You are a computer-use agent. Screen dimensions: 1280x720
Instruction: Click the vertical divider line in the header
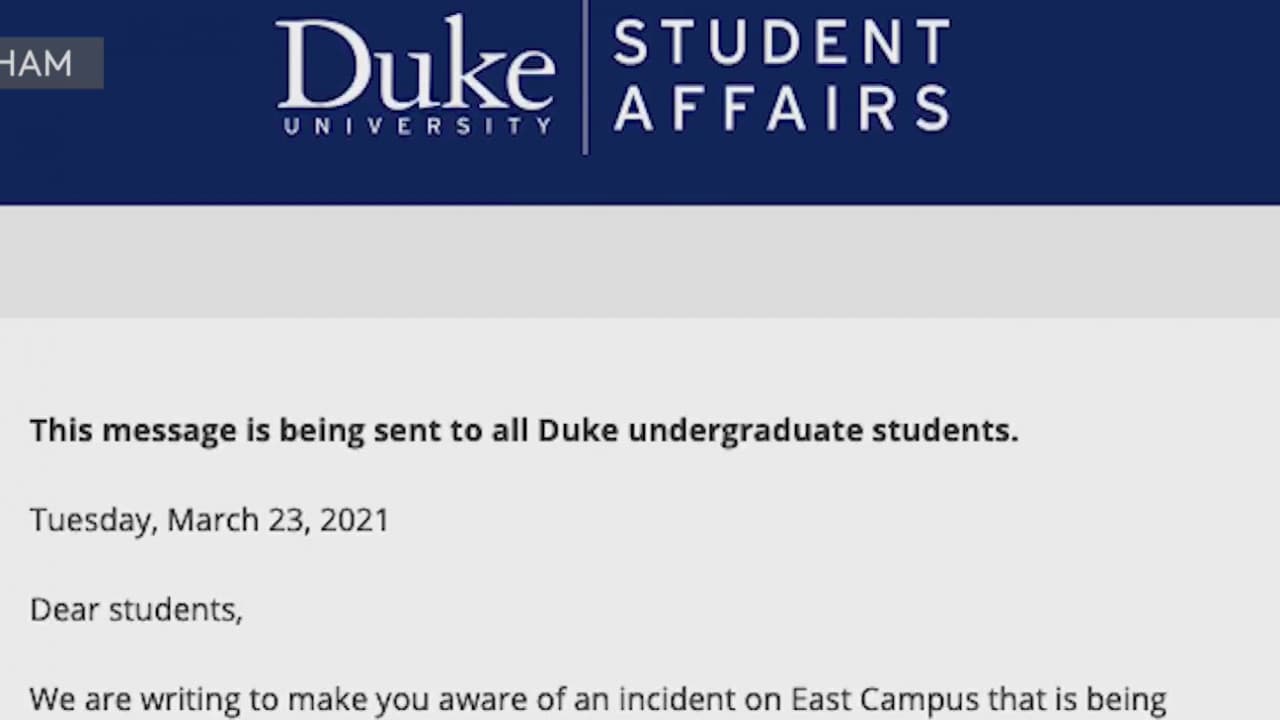point(585,77)
